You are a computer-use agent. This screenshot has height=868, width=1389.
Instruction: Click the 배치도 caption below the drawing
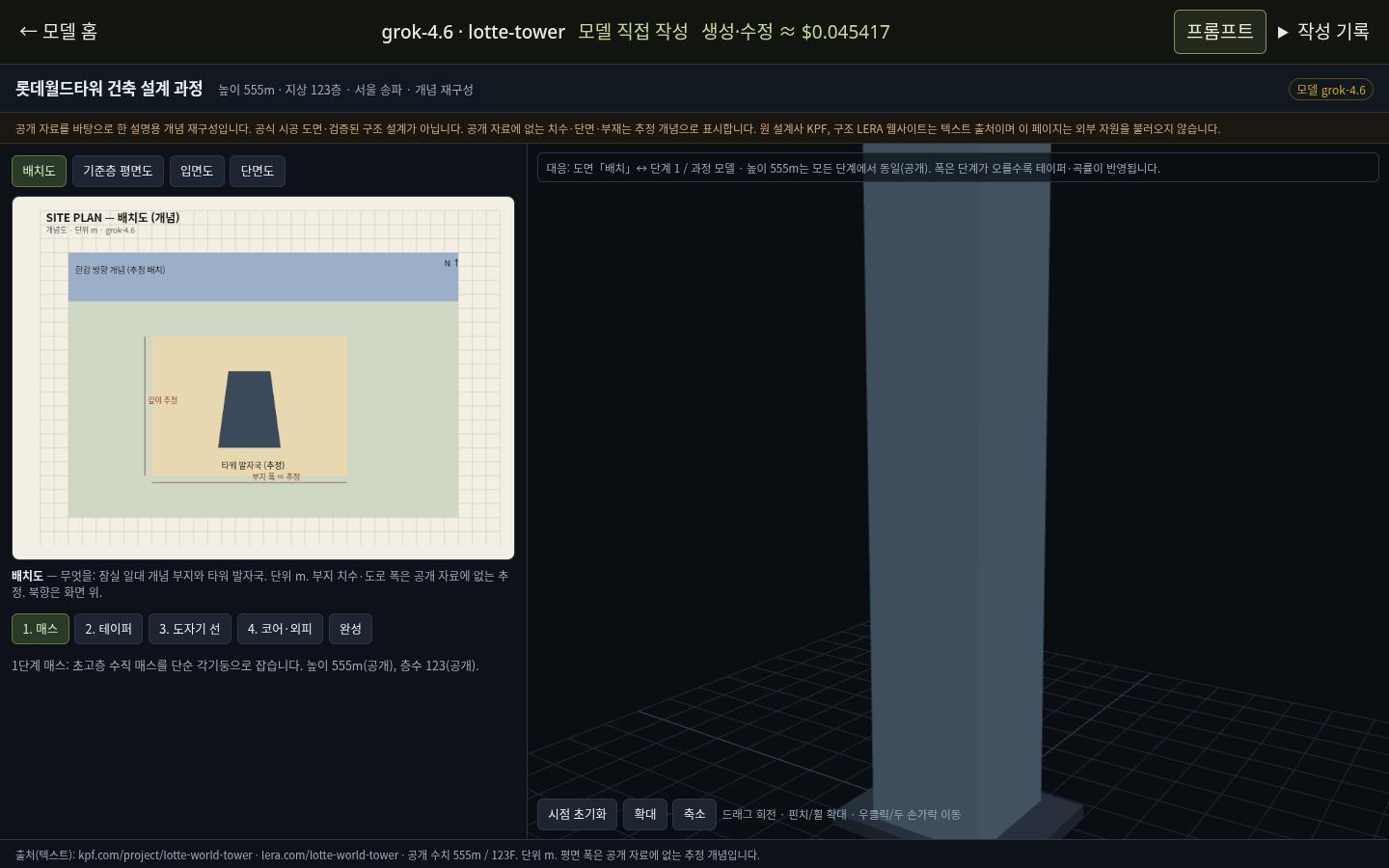(260, 583)
